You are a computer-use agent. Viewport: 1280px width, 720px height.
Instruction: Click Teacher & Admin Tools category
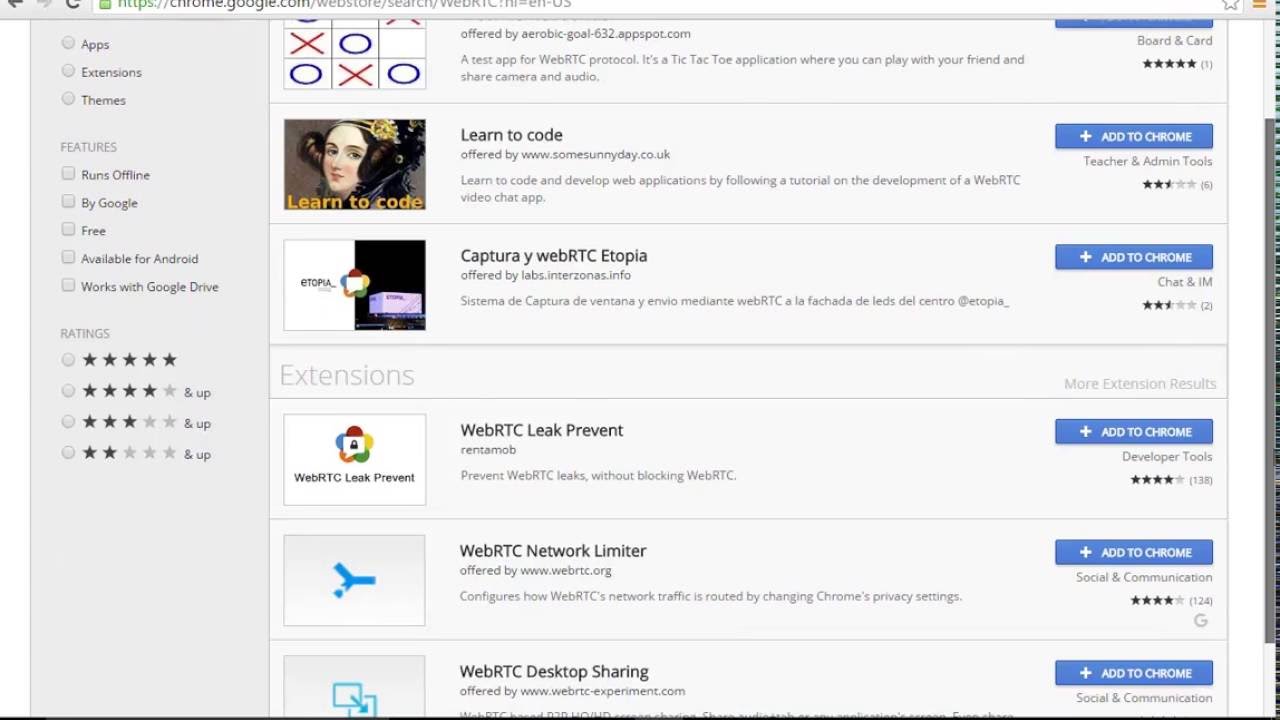(1147, 161)
